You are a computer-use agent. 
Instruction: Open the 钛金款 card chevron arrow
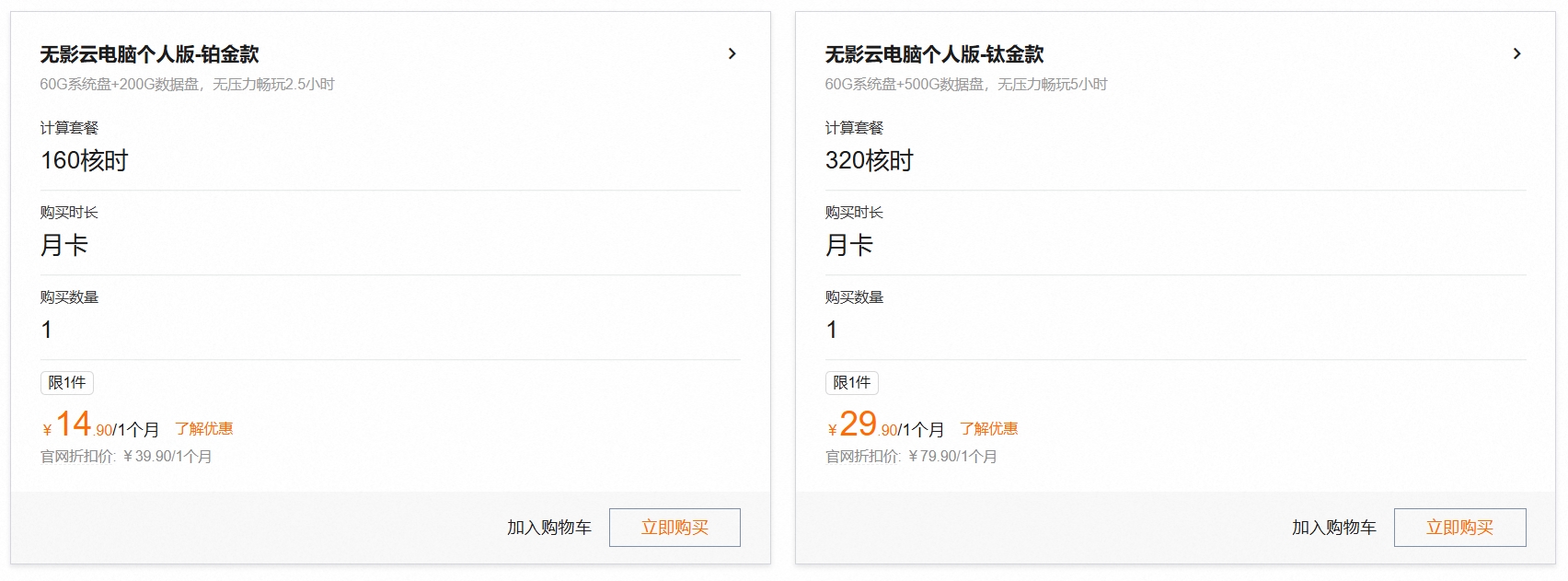pos(1516,53)
